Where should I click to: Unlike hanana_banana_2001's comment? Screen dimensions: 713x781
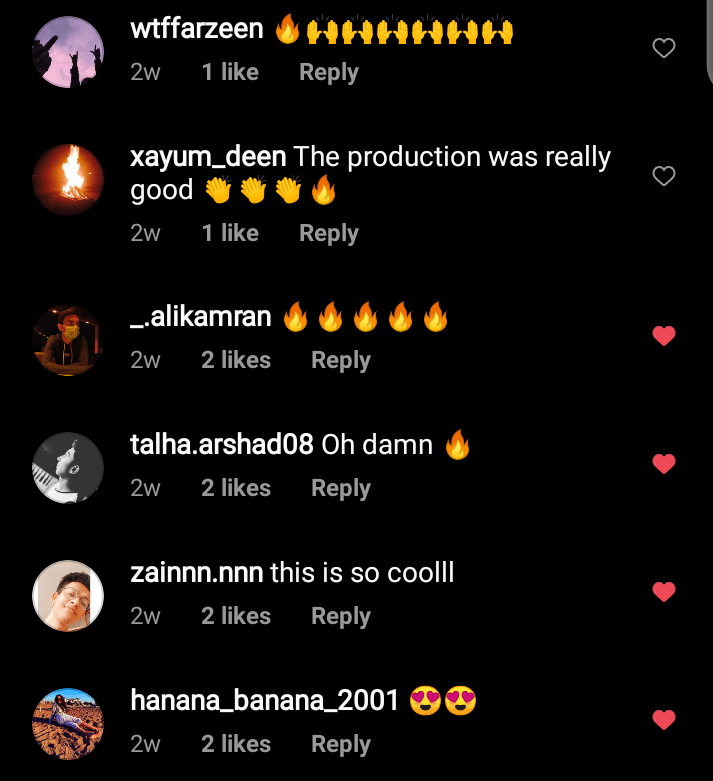[664, 720]
